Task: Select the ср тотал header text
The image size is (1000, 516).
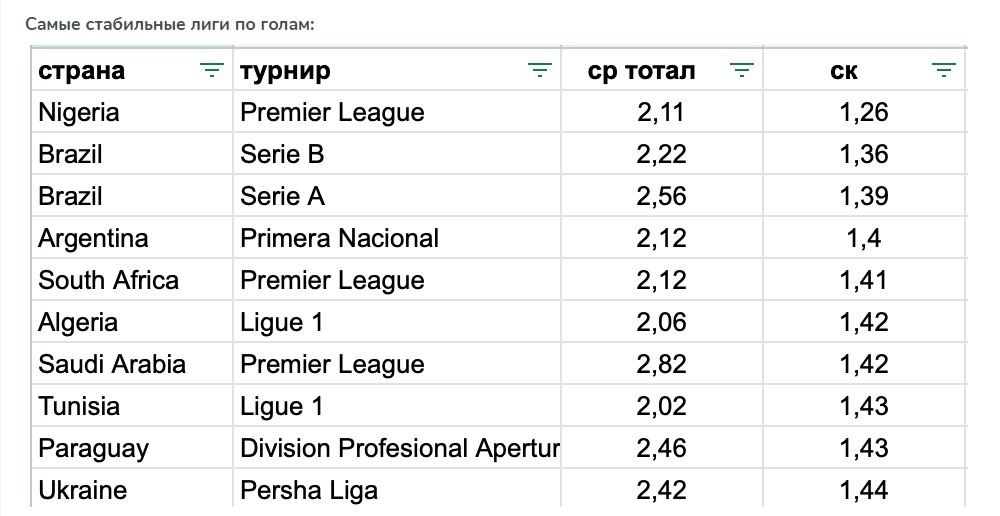Action: [x=641, y=71]
